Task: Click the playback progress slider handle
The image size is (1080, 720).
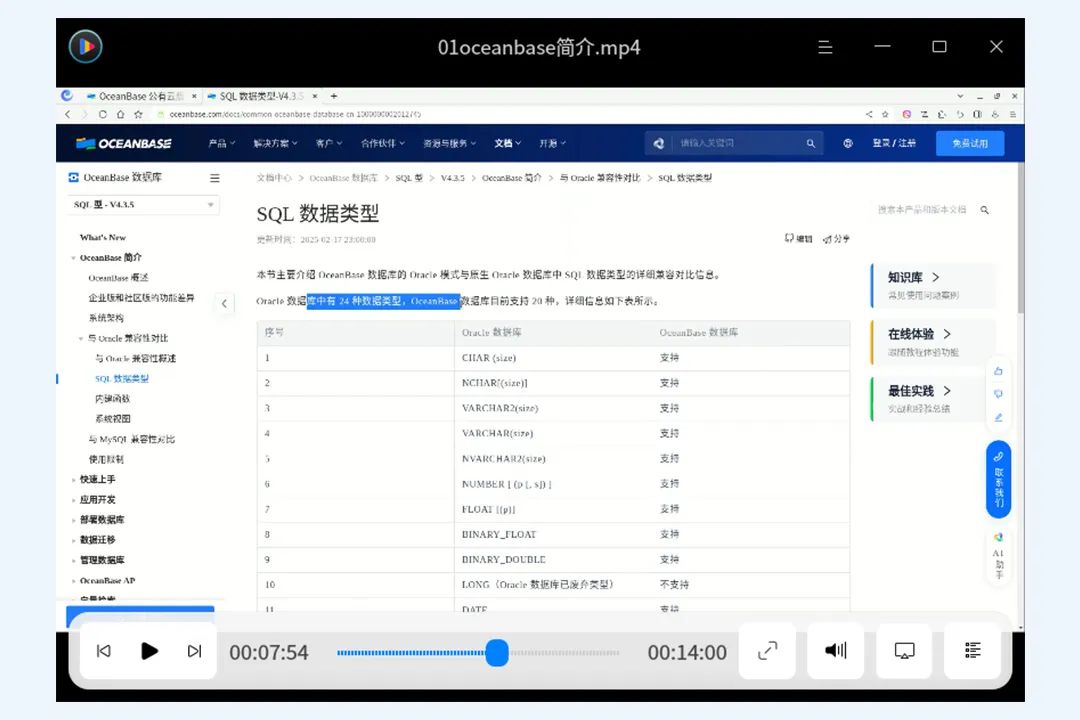Action: 497,652
